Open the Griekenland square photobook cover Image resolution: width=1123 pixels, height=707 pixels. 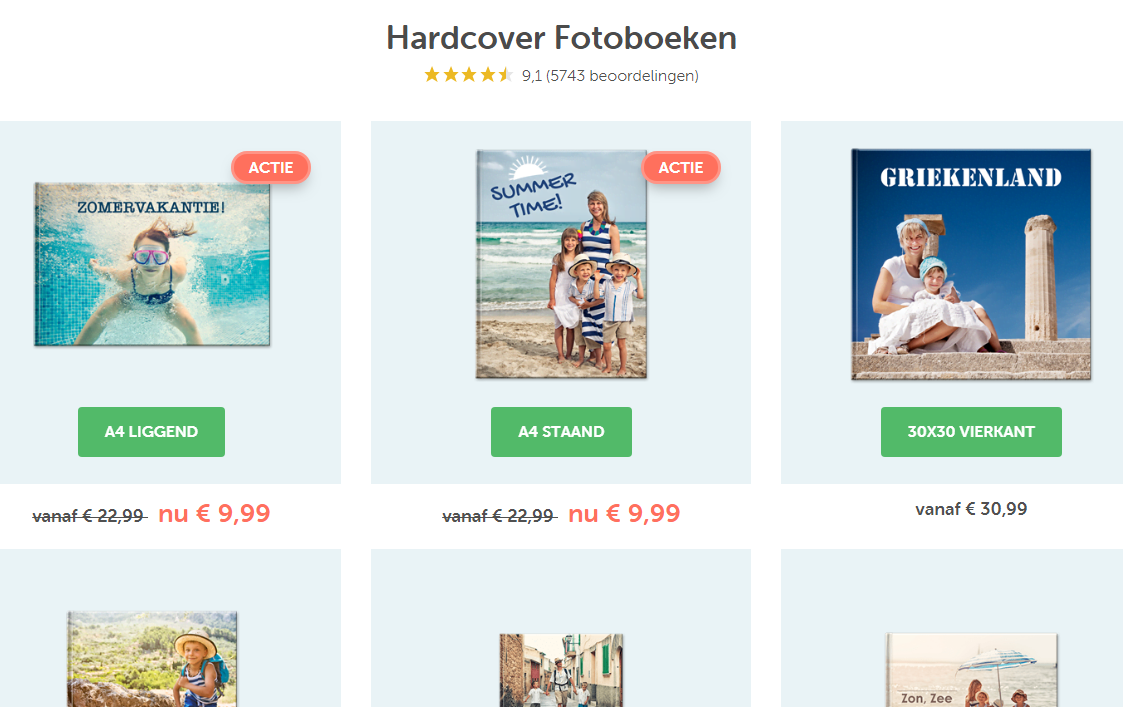point(971,264)
